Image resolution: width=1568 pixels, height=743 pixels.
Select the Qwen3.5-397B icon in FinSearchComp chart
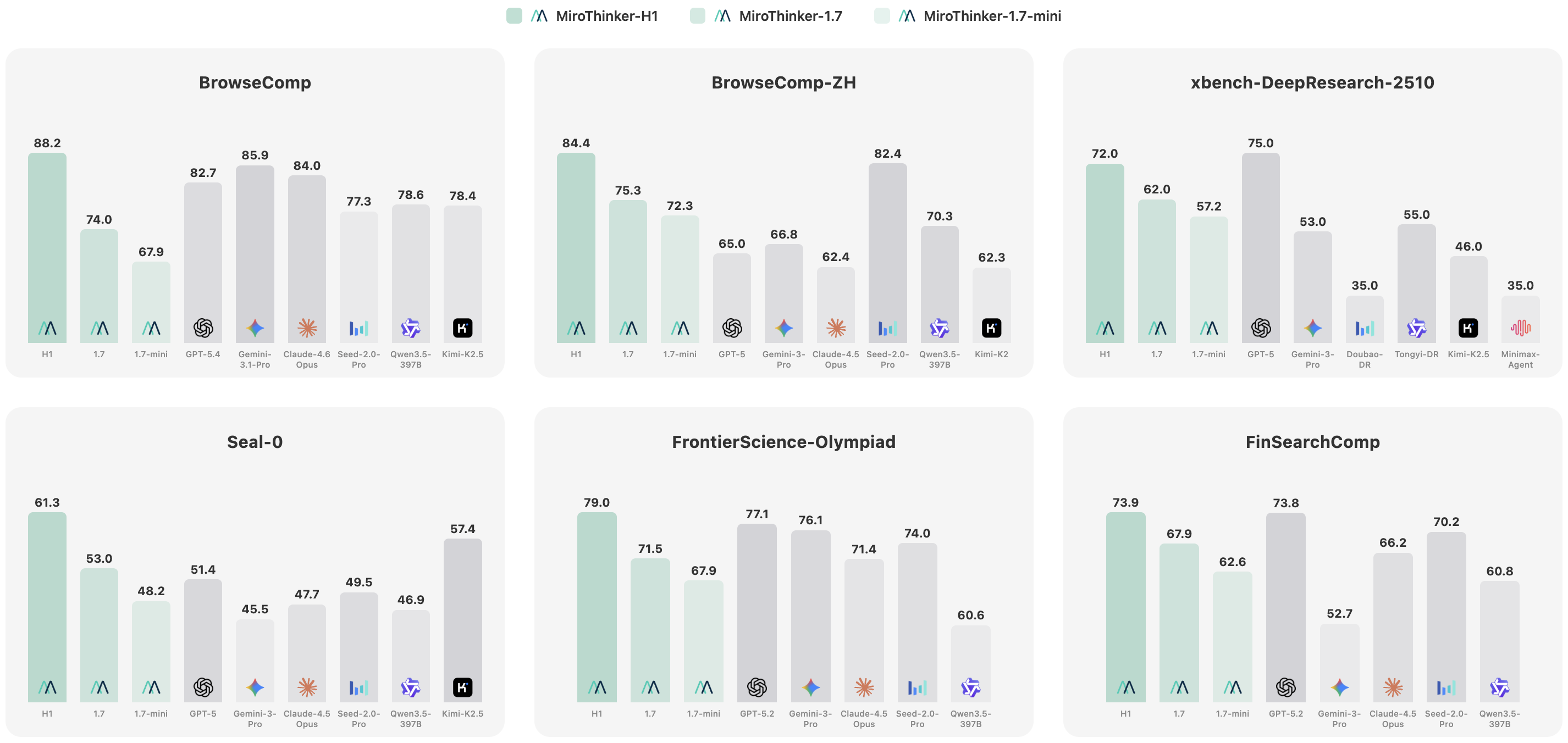(x=1499, y=687)
